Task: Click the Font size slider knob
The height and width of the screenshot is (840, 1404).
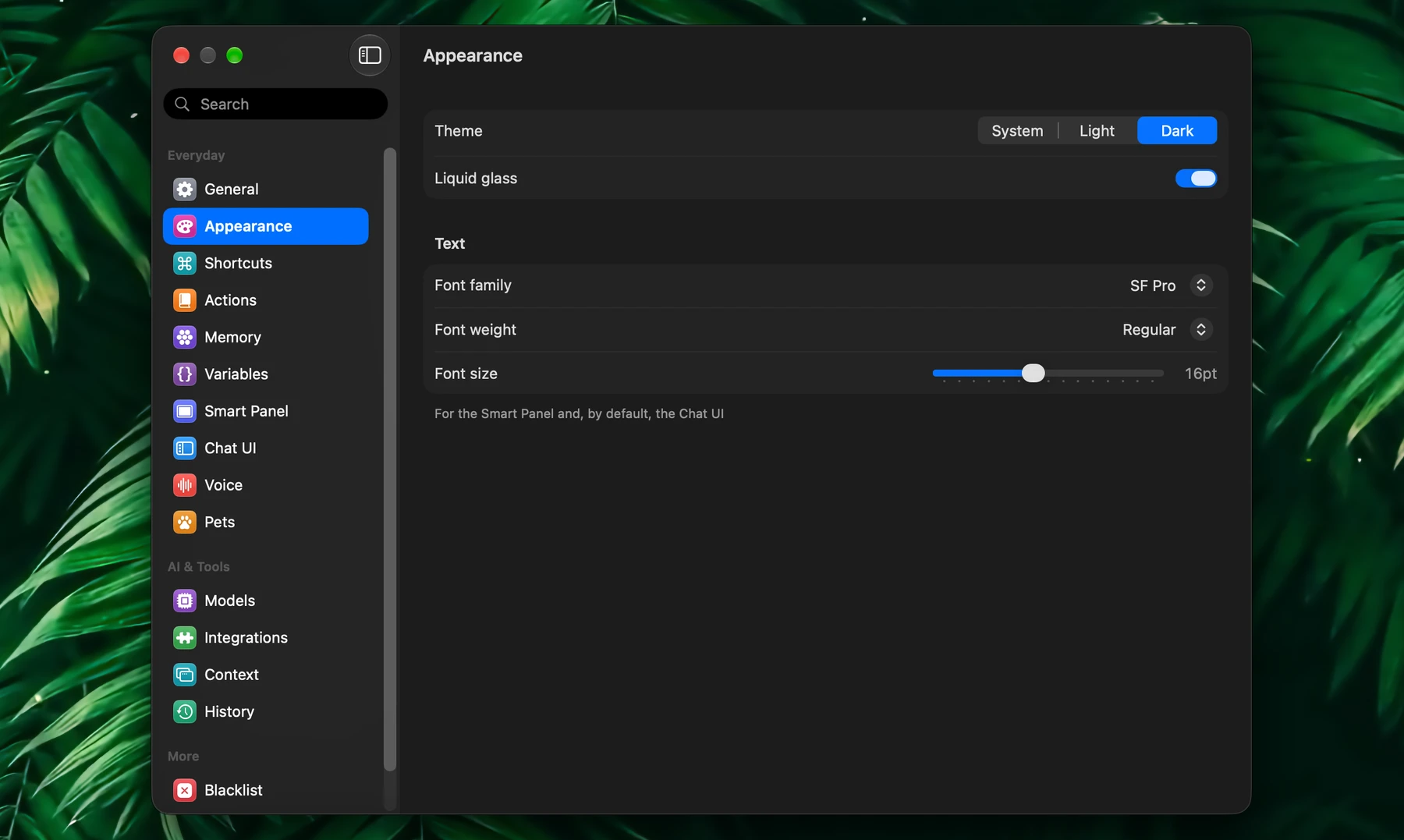Action: coord(1033,374)
